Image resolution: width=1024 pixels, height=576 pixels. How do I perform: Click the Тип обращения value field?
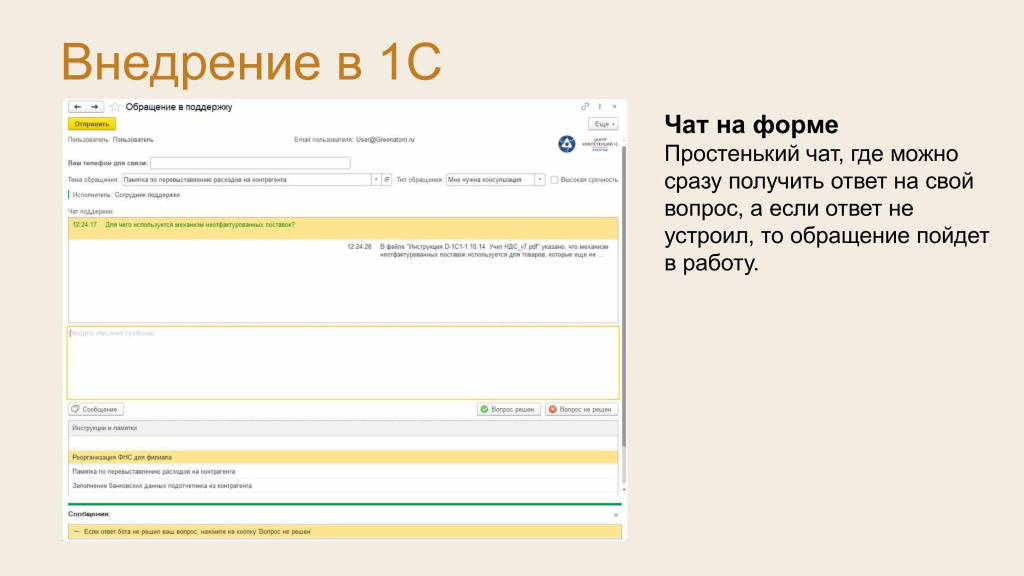[x=490, y=180]
